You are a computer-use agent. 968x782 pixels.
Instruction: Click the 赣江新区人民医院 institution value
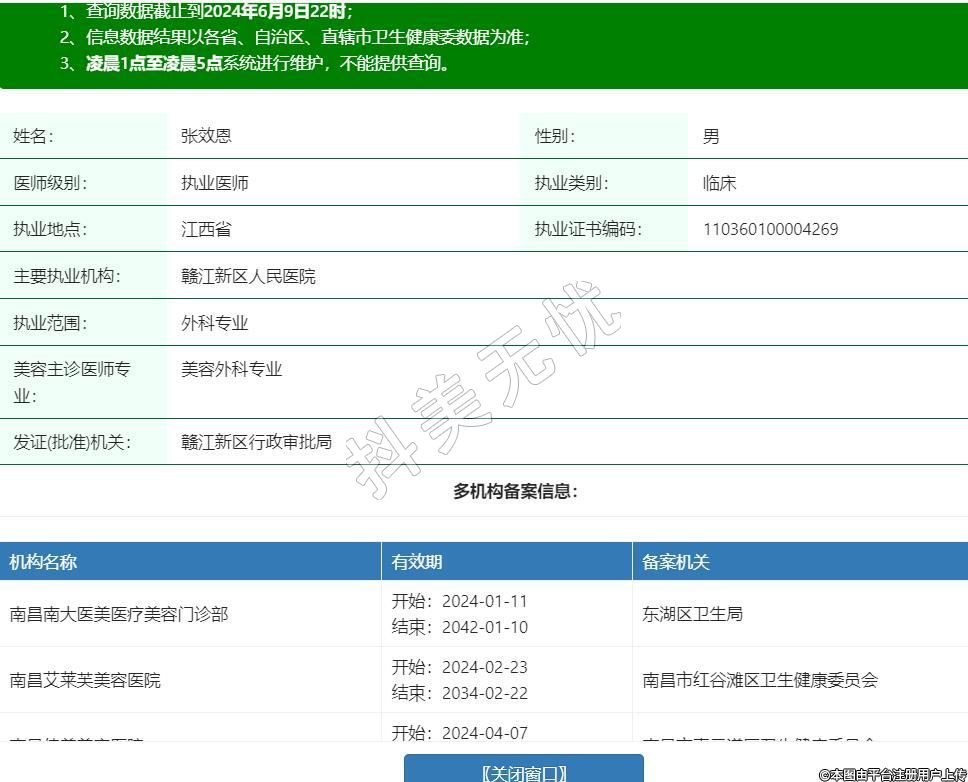[248, 276]
